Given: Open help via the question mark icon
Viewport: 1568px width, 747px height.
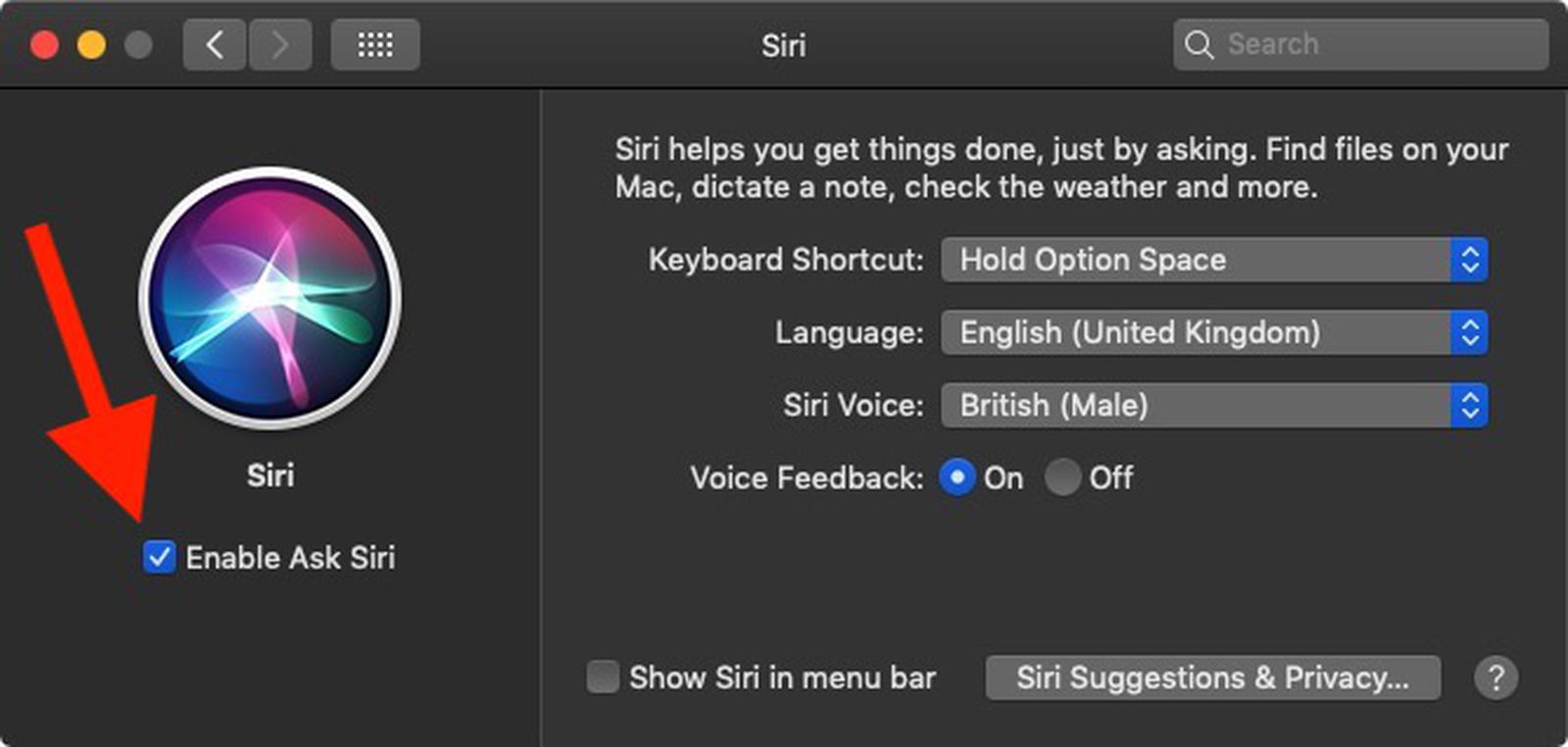Looking at the screenshot, I should [x=1496, y=677].
